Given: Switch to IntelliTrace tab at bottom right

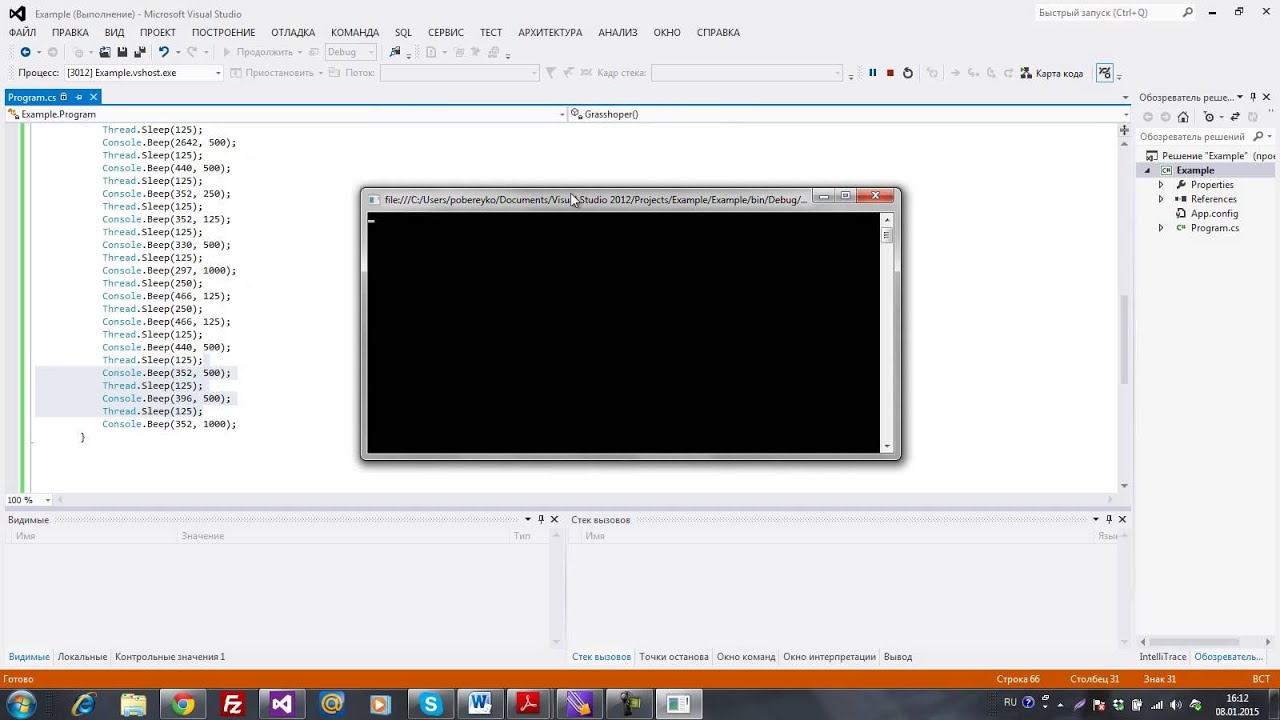Looking at the screenshot, I should click(1163, 657).
